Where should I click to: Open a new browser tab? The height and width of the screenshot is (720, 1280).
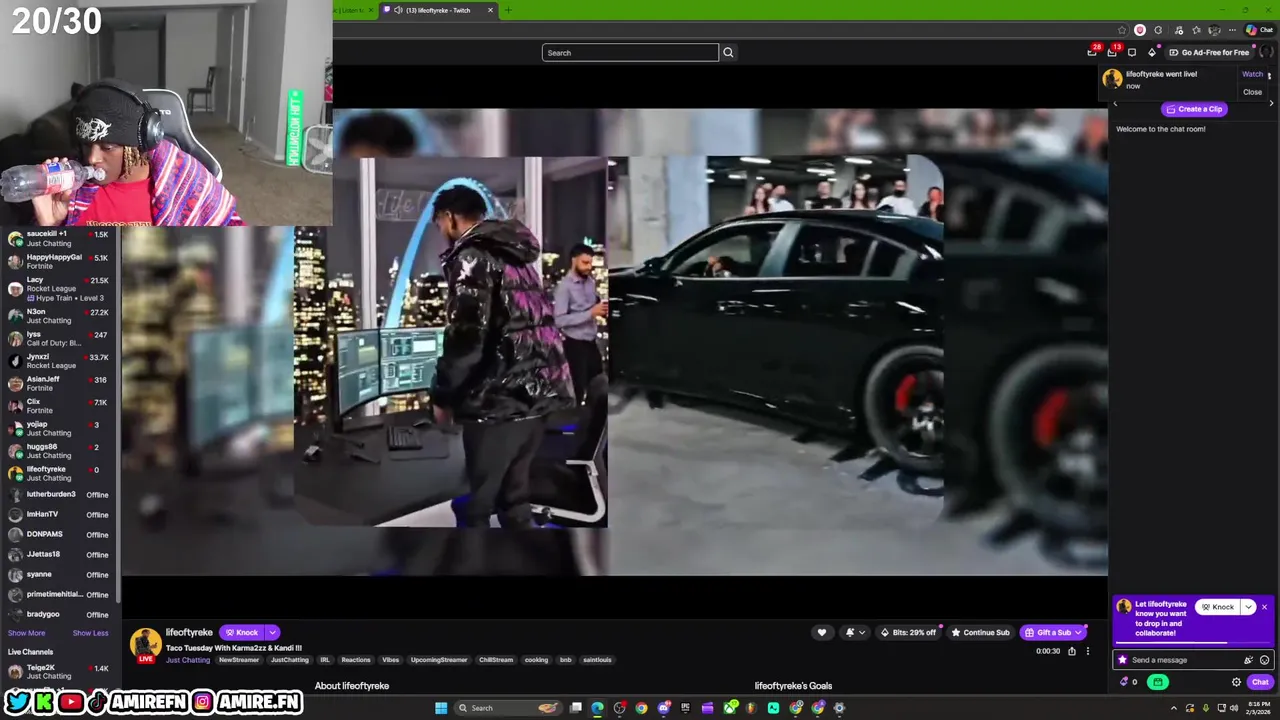click(508, 10)
